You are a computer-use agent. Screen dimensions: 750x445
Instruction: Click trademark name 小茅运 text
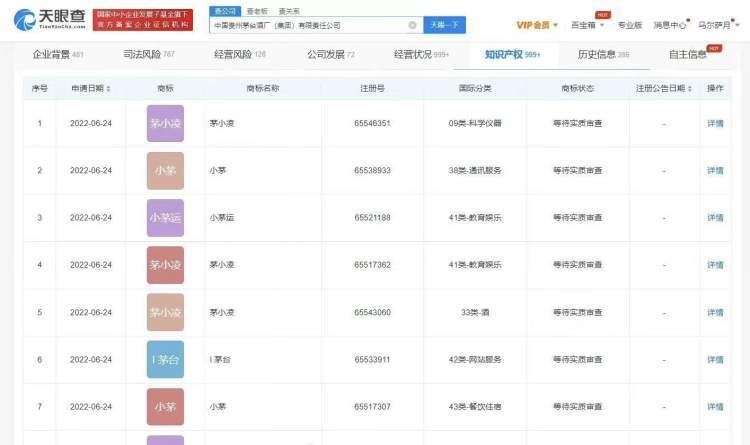(222, 218)
